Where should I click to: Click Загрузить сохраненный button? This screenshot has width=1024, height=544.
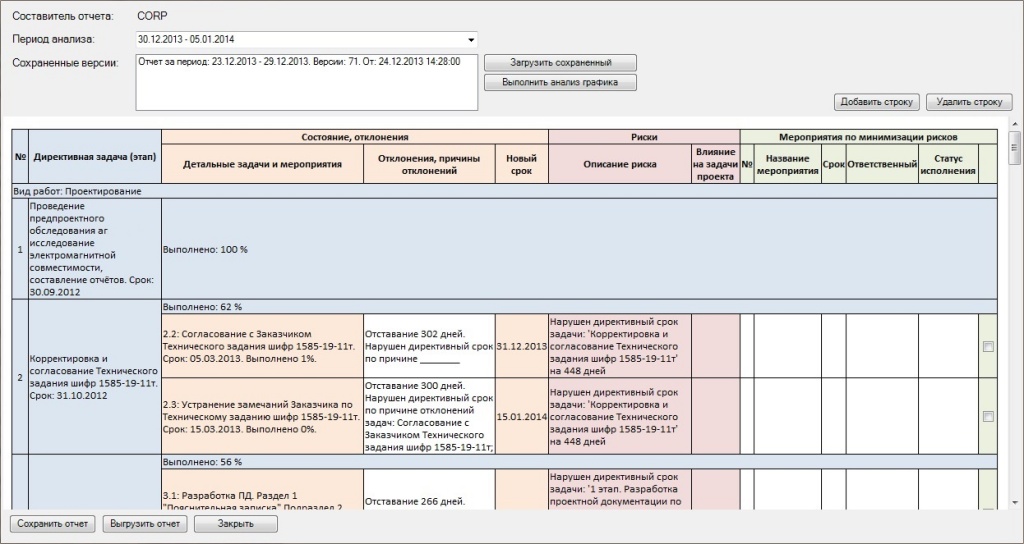pyautogui.click(x=560, y=63)
